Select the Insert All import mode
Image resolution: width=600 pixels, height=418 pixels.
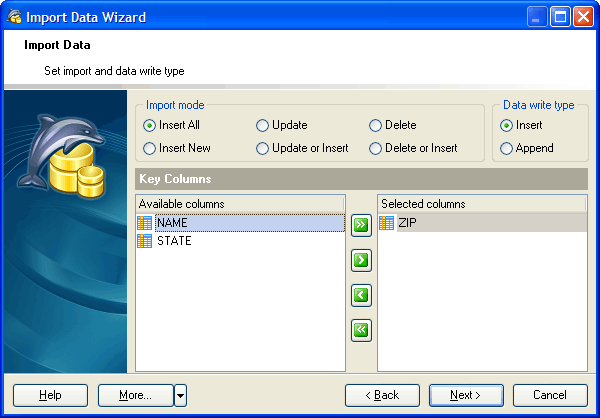point(150,126)
